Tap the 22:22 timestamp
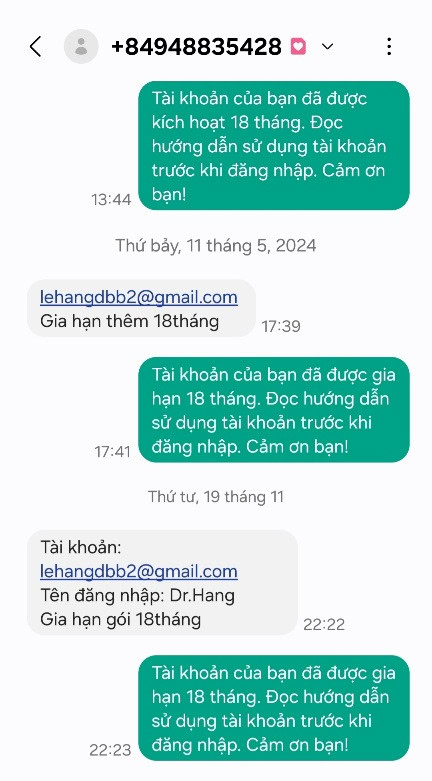Screen dimensions: 432x781 pyautogui.click(x=324, y=625)
